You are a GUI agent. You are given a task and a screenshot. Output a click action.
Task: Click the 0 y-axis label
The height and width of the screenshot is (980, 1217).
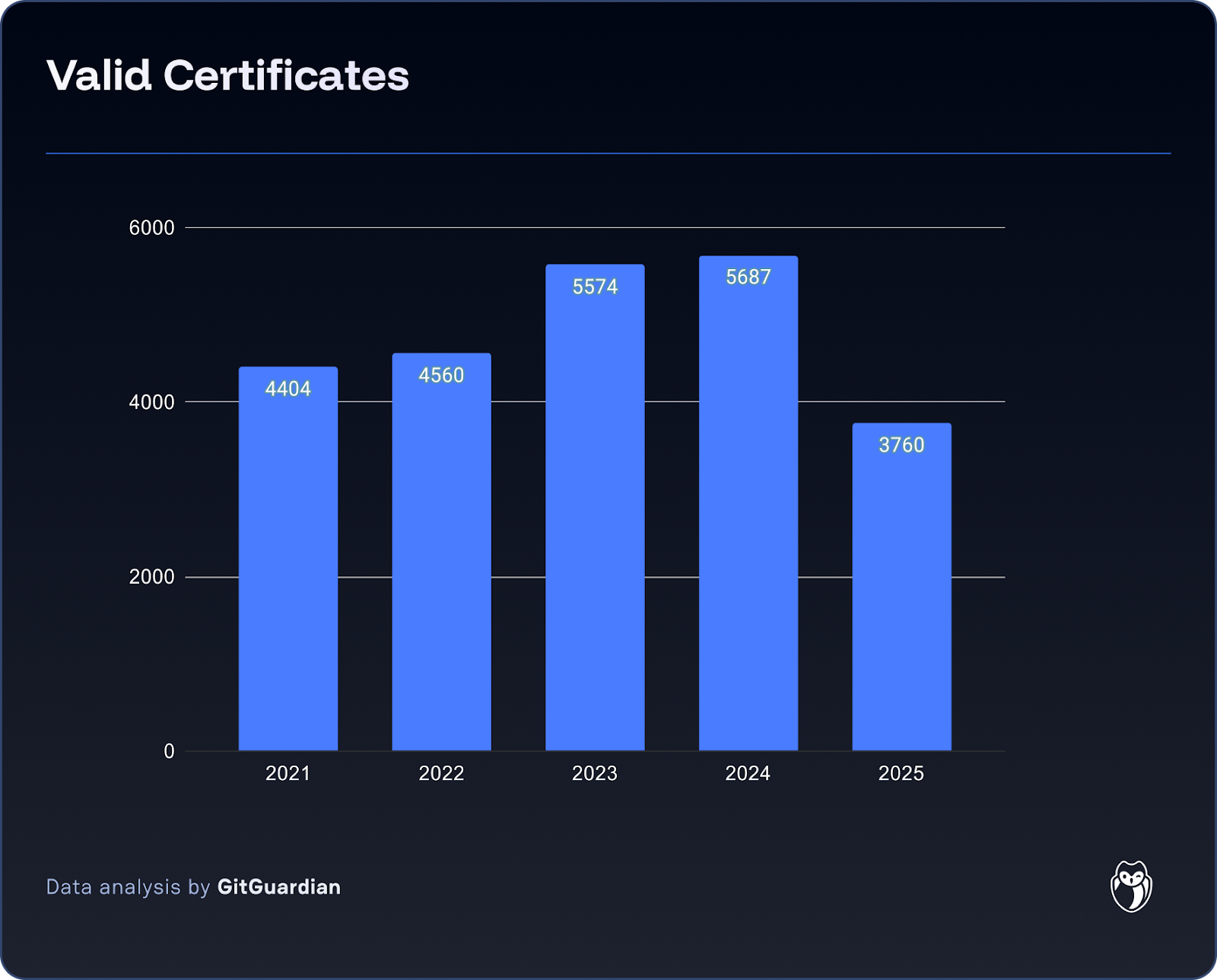169,751
